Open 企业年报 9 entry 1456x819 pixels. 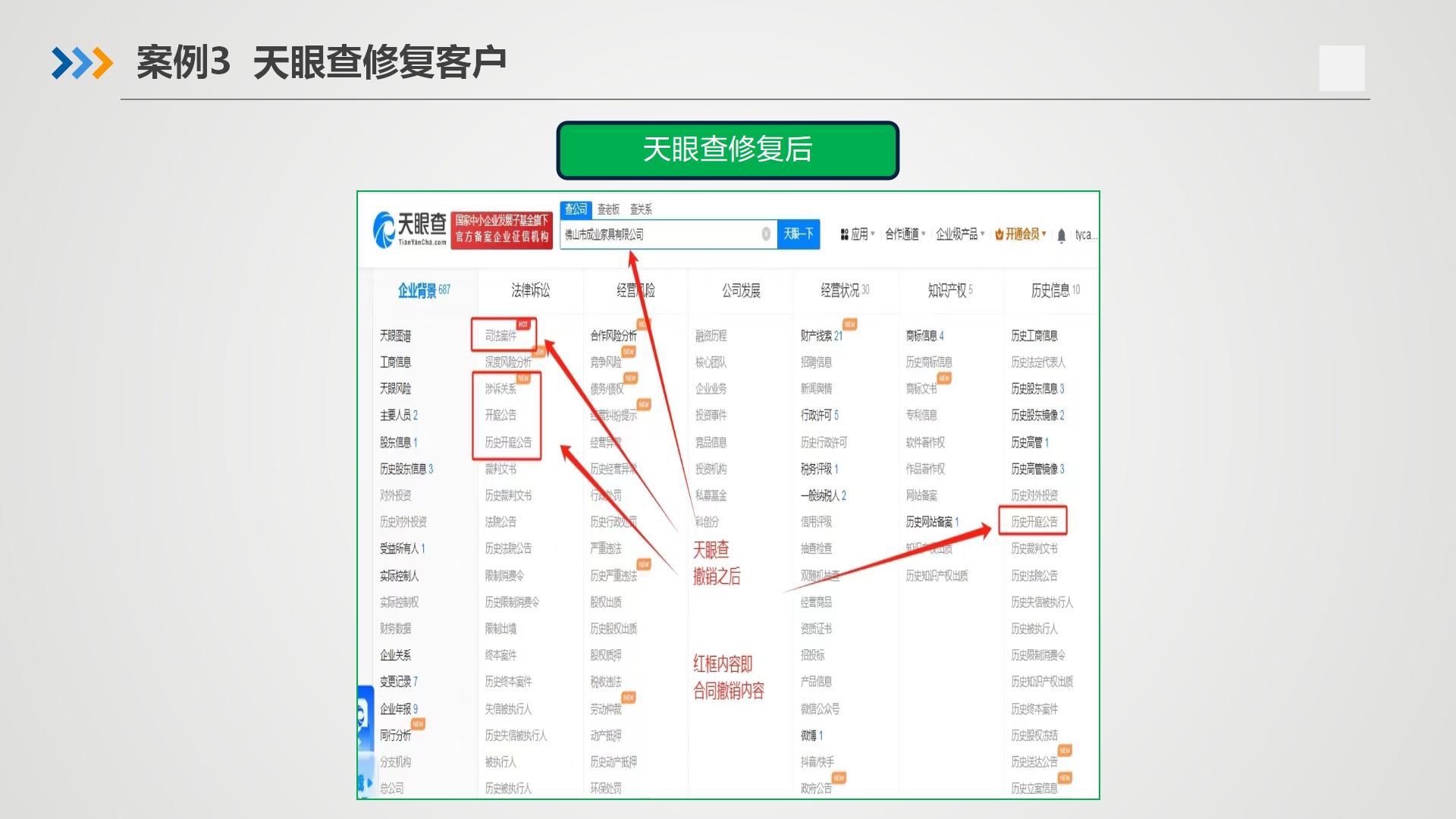[399, 709]
